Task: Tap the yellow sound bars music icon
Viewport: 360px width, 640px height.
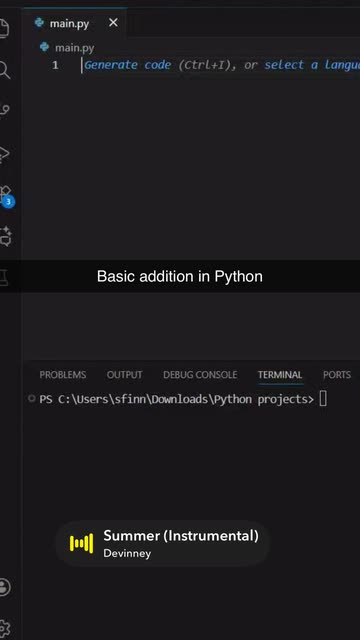Action: 81,543
